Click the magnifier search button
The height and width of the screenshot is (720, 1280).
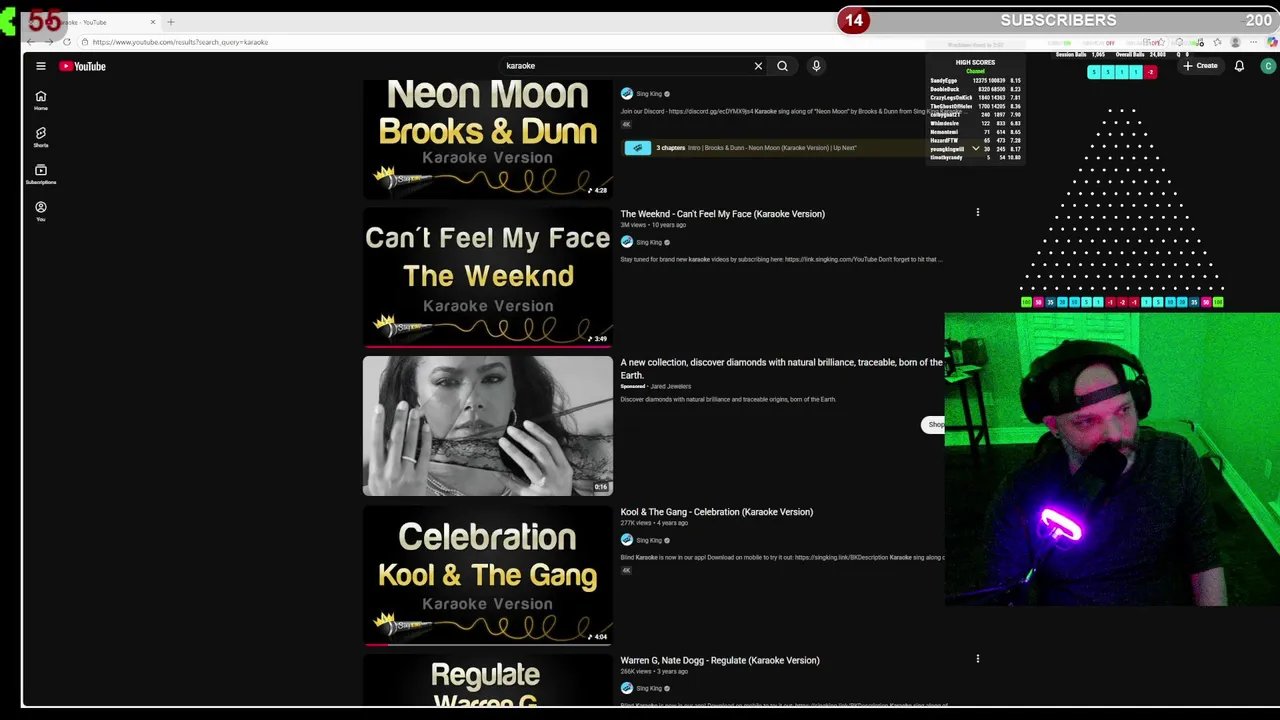click(x=782, y=66)
